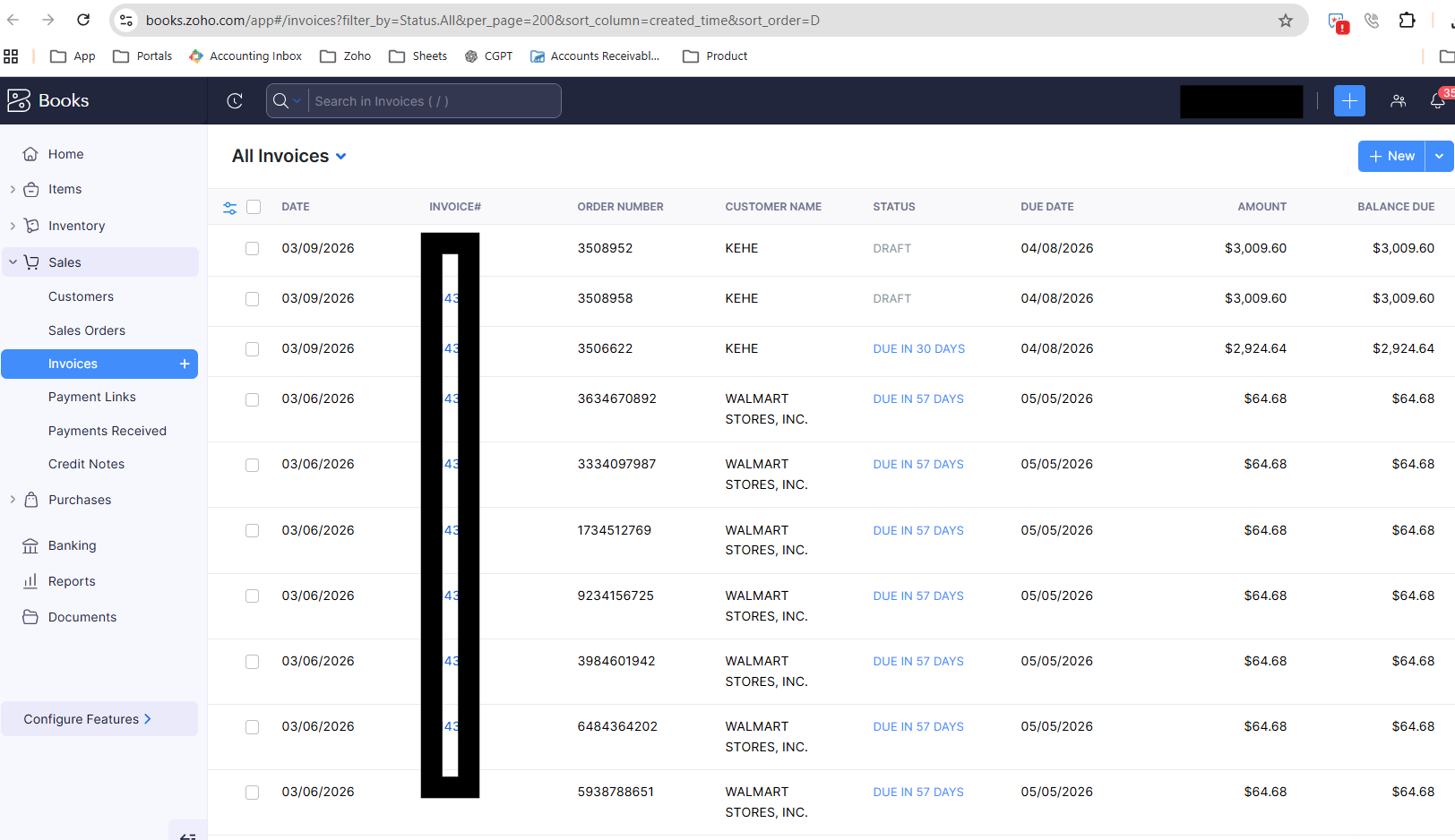This screenshot has width=1455, height=840.
Task: Select the invoice for order 3506622
Action: (253, 349)
